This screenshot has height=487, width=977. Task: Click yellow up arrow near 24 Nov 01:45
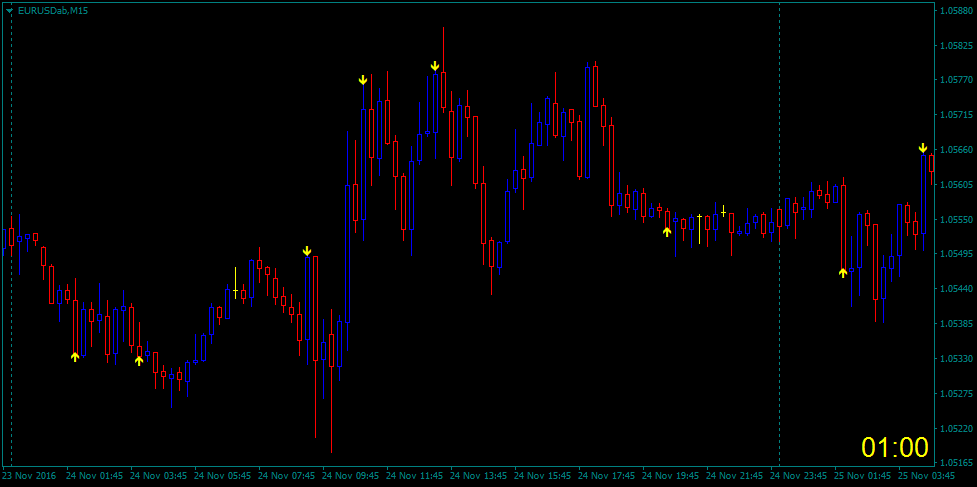point(75,357)
